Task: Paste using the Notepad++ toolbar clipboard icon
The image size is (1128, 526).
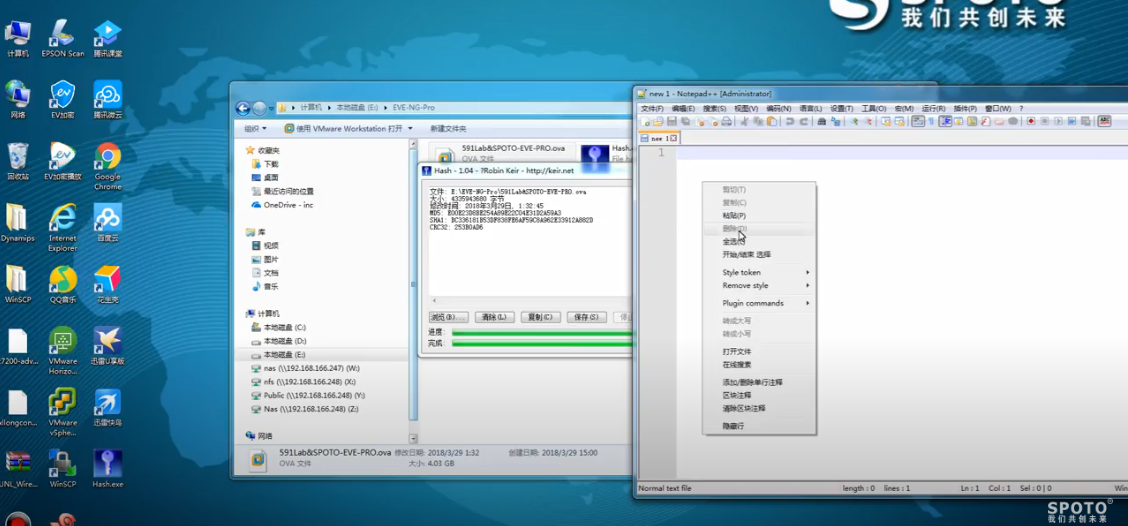Action: coord(771,121)
